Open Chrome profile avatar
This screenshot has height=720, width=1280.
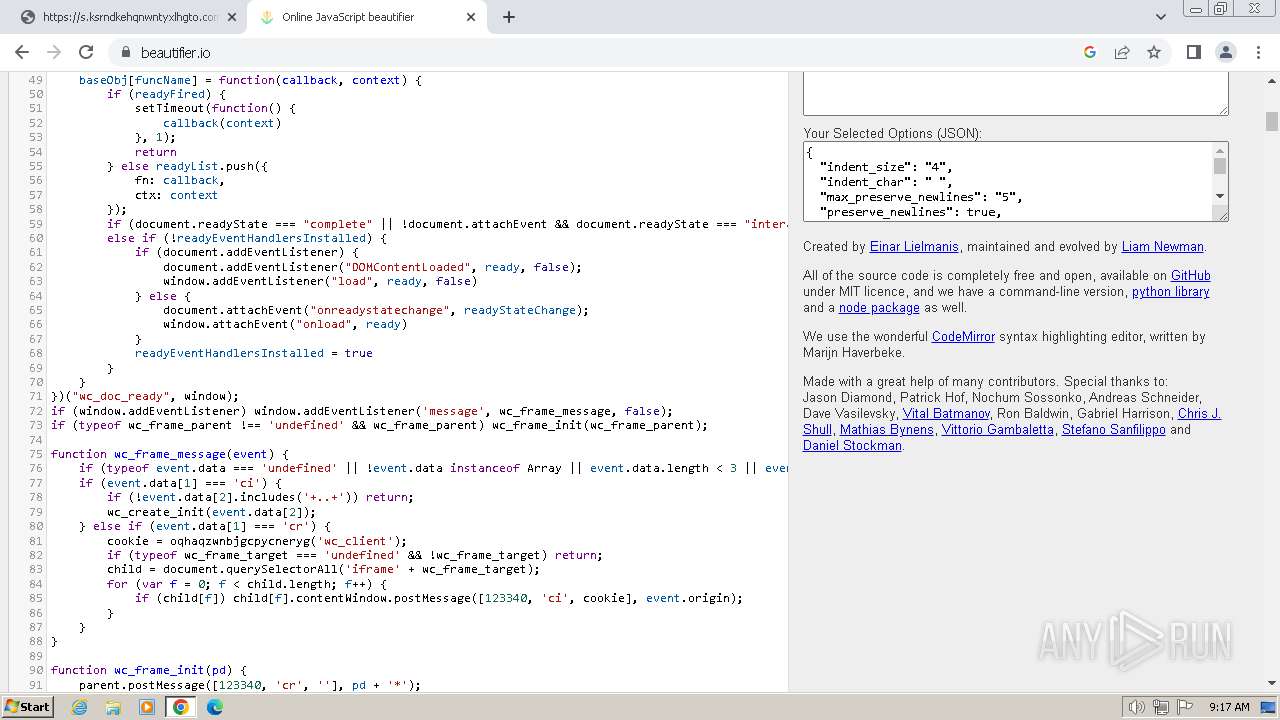tap(1225, 52)
